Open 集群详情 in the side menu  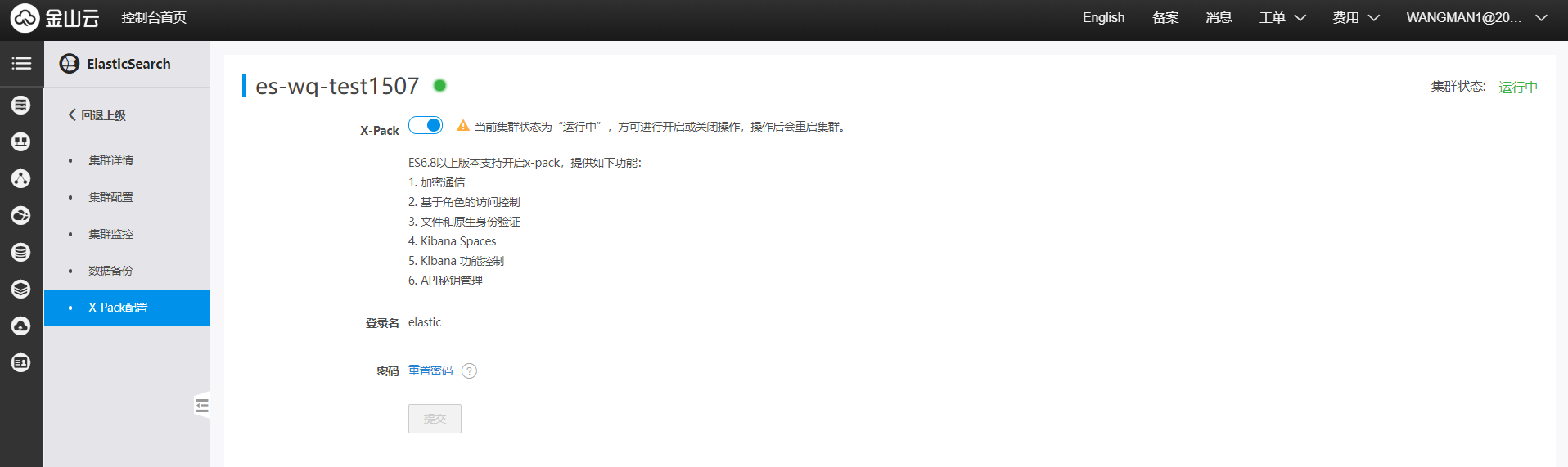111,160
